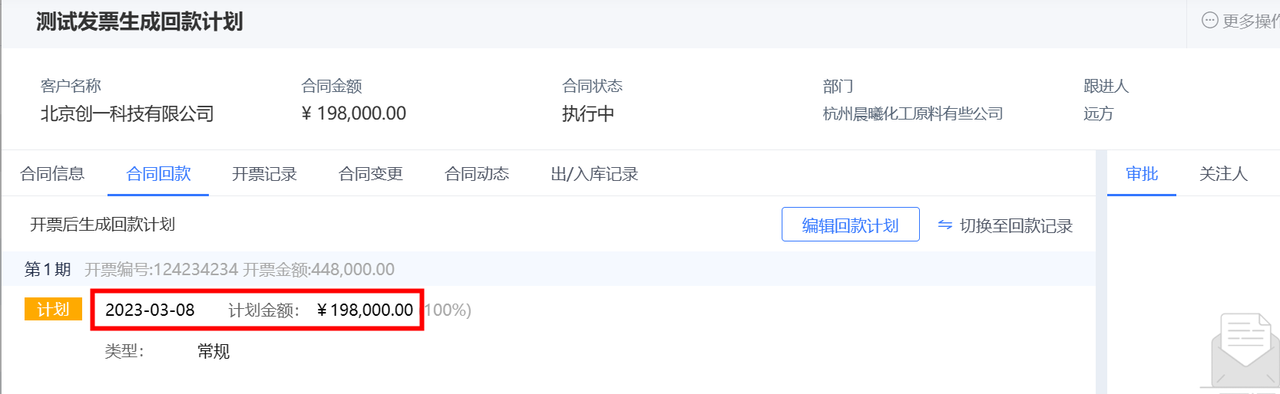
Task: Go to the 合同变更 tab
Action: tap(370, 173)
